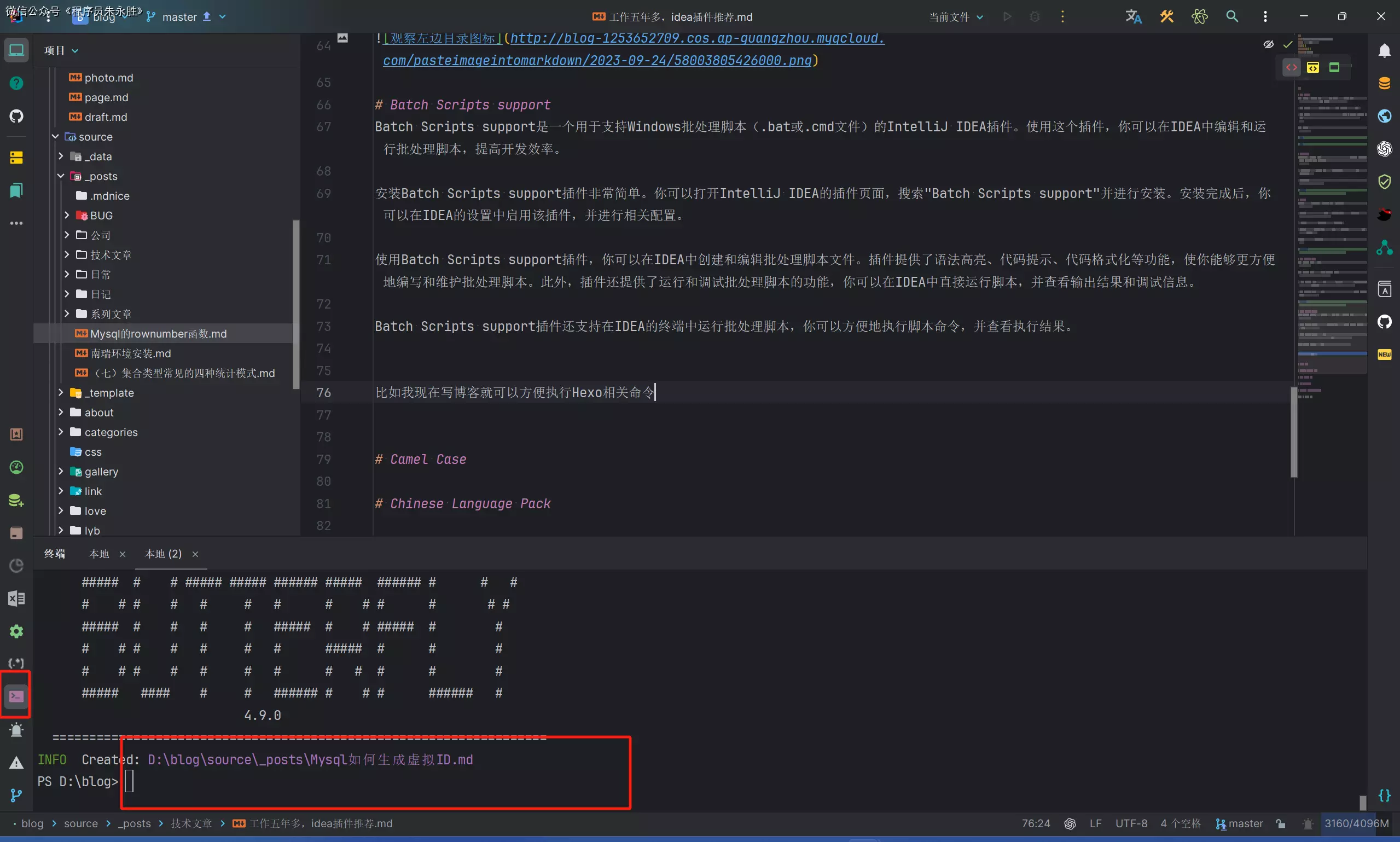Click the 3160/4096M memory indicator
This screenshot has width=1400, height=842.
tap(1357, 823)
